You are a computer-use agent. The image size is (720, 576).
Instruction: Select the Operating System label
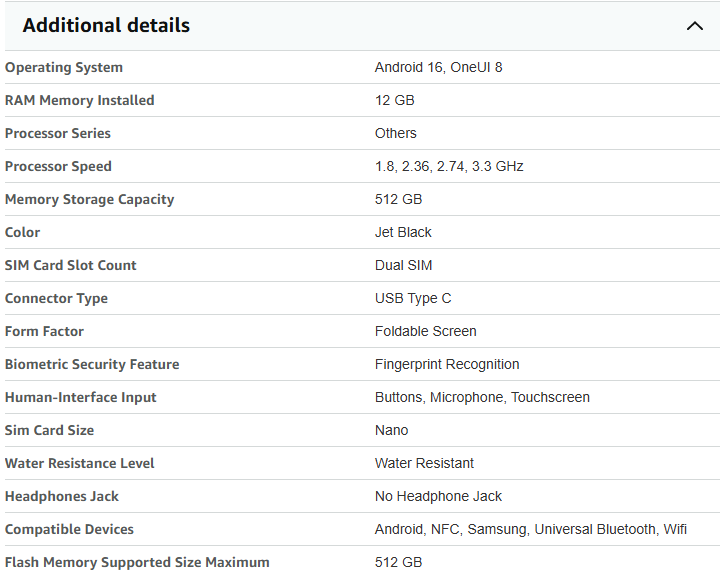point(64,68)
